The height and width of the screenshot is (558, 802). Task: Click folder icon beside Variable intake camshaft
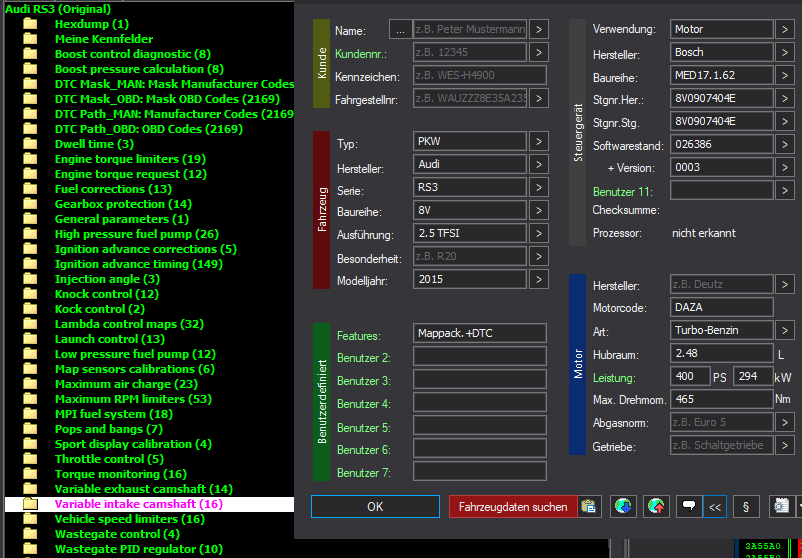point(31,504)
